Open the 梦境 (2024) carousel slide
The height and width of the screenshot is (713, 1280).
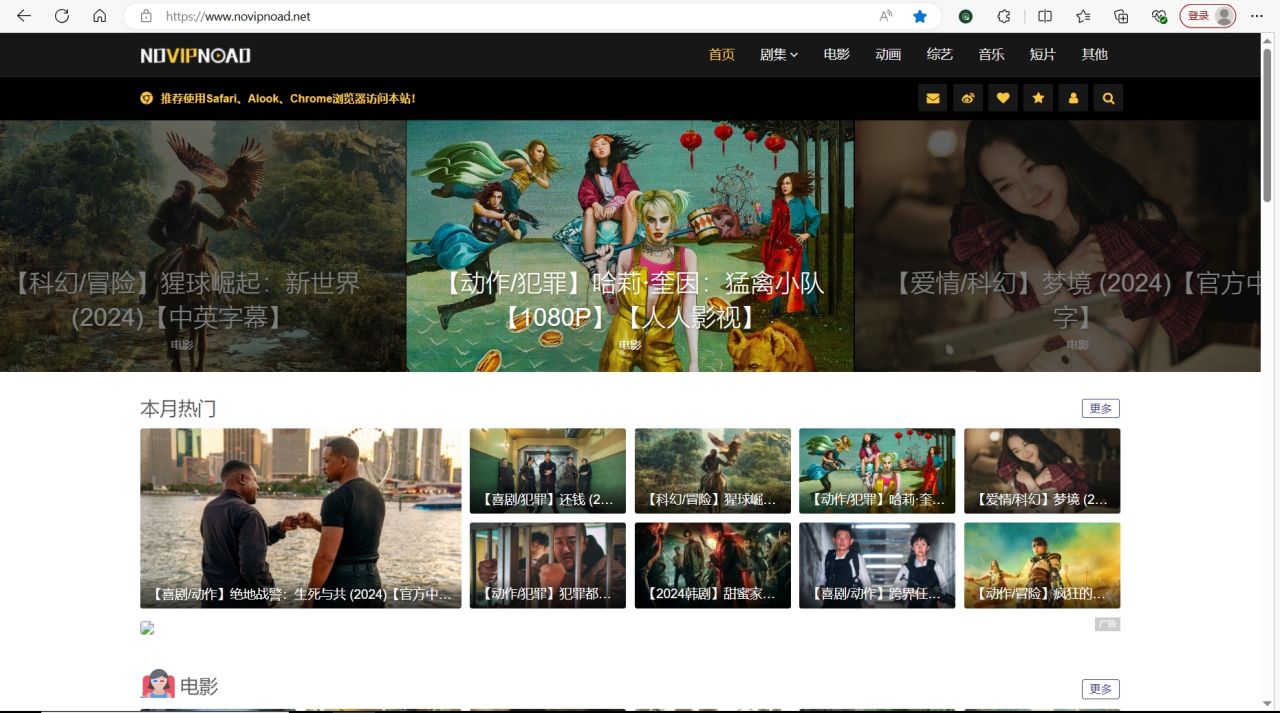pyautogui.click(x=1058, y=246)
